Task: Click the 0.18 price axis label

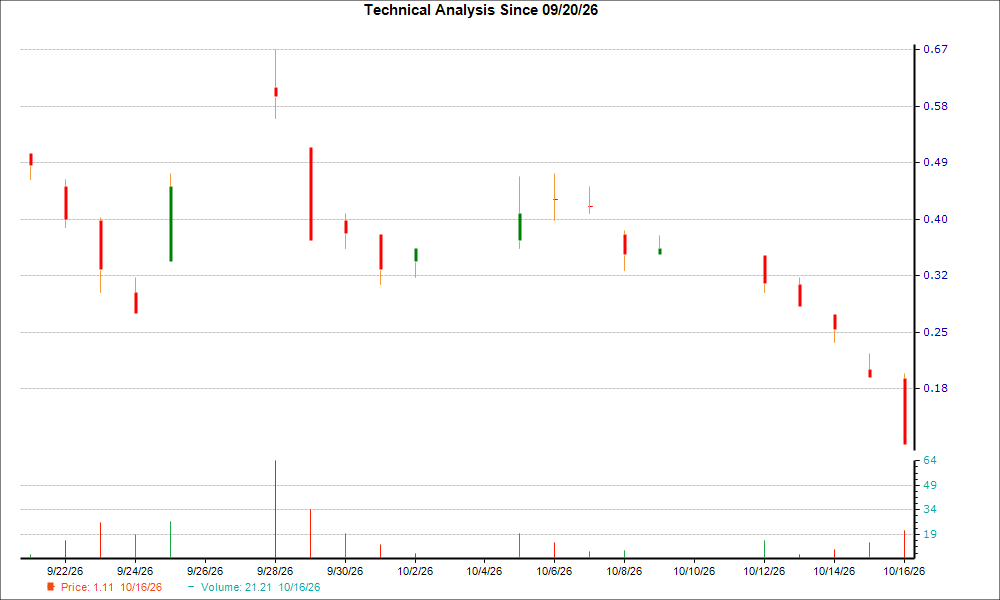Action: tap(936, 388)
